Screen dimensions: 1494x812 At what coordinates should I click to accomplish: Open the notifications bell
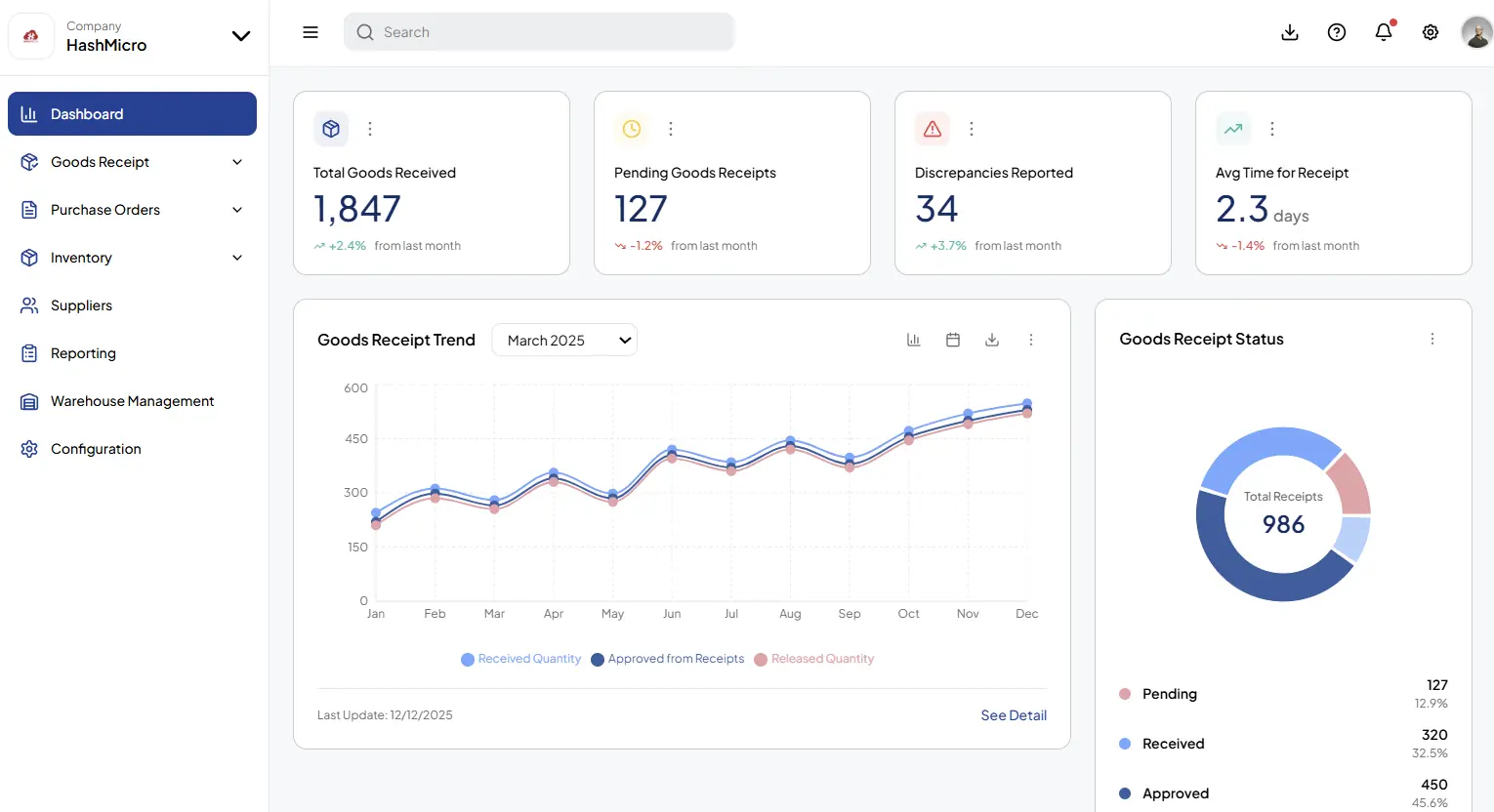click(x=1384, y=32)
